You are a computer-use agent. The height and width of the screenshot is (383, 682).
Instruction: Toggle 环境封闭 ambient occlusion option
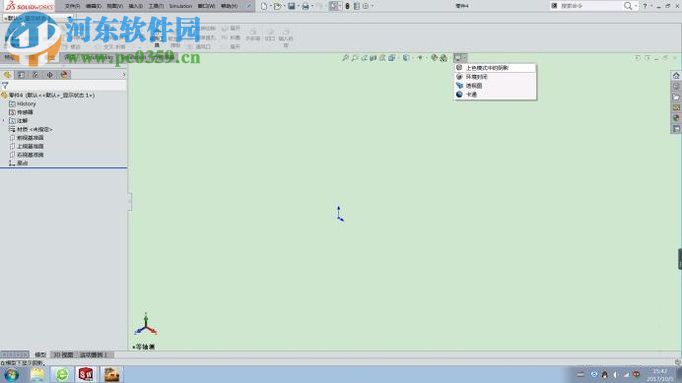495,77
